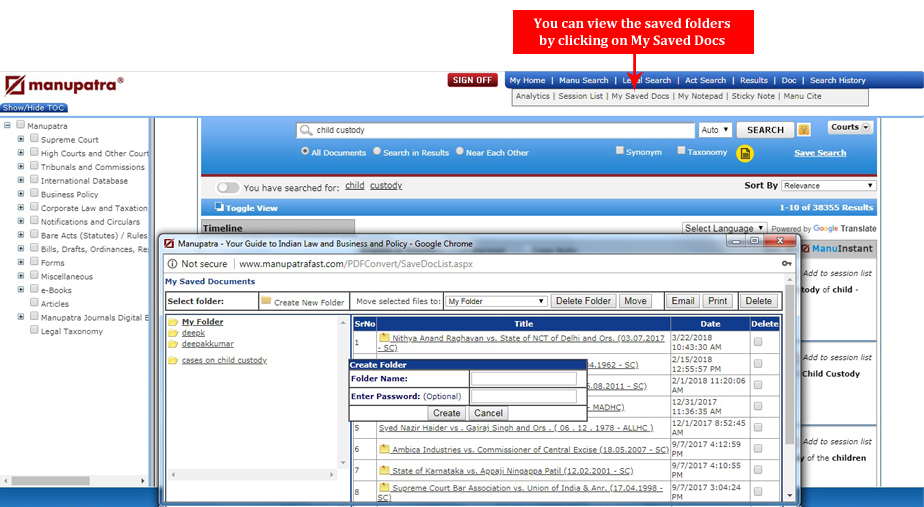
Task: Collapse the Manupatra root tree node
Action: 7,125
